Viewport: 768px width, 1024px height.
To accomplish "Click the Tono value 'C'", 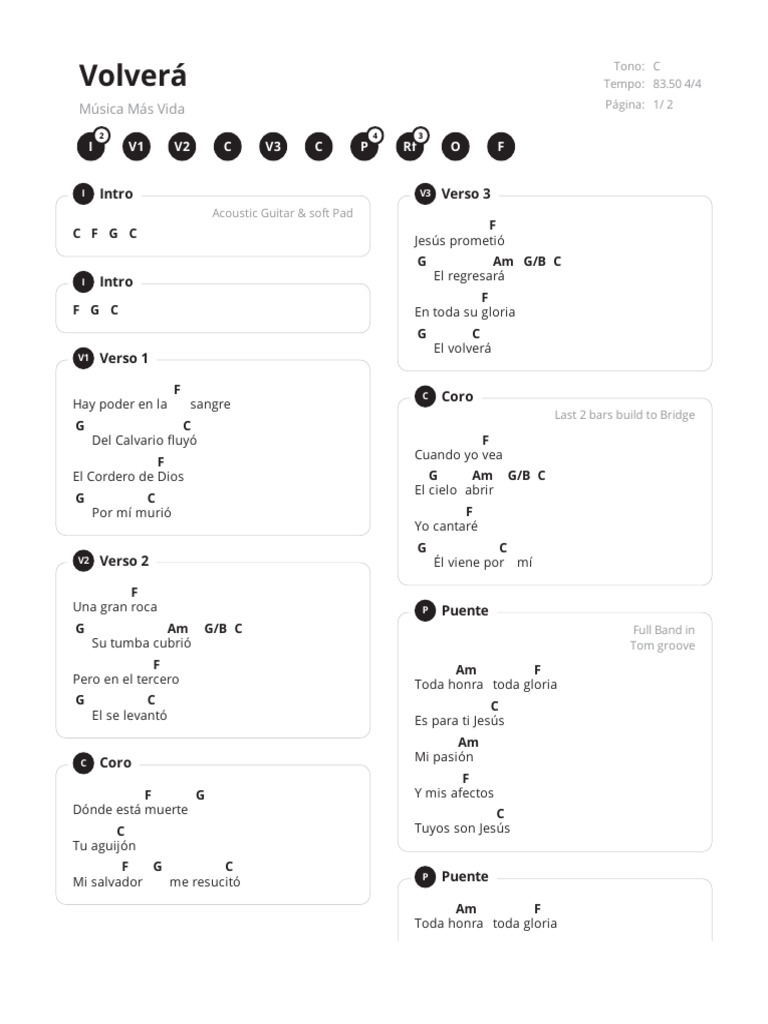I will pyautogui.click(x=656, y=66).
